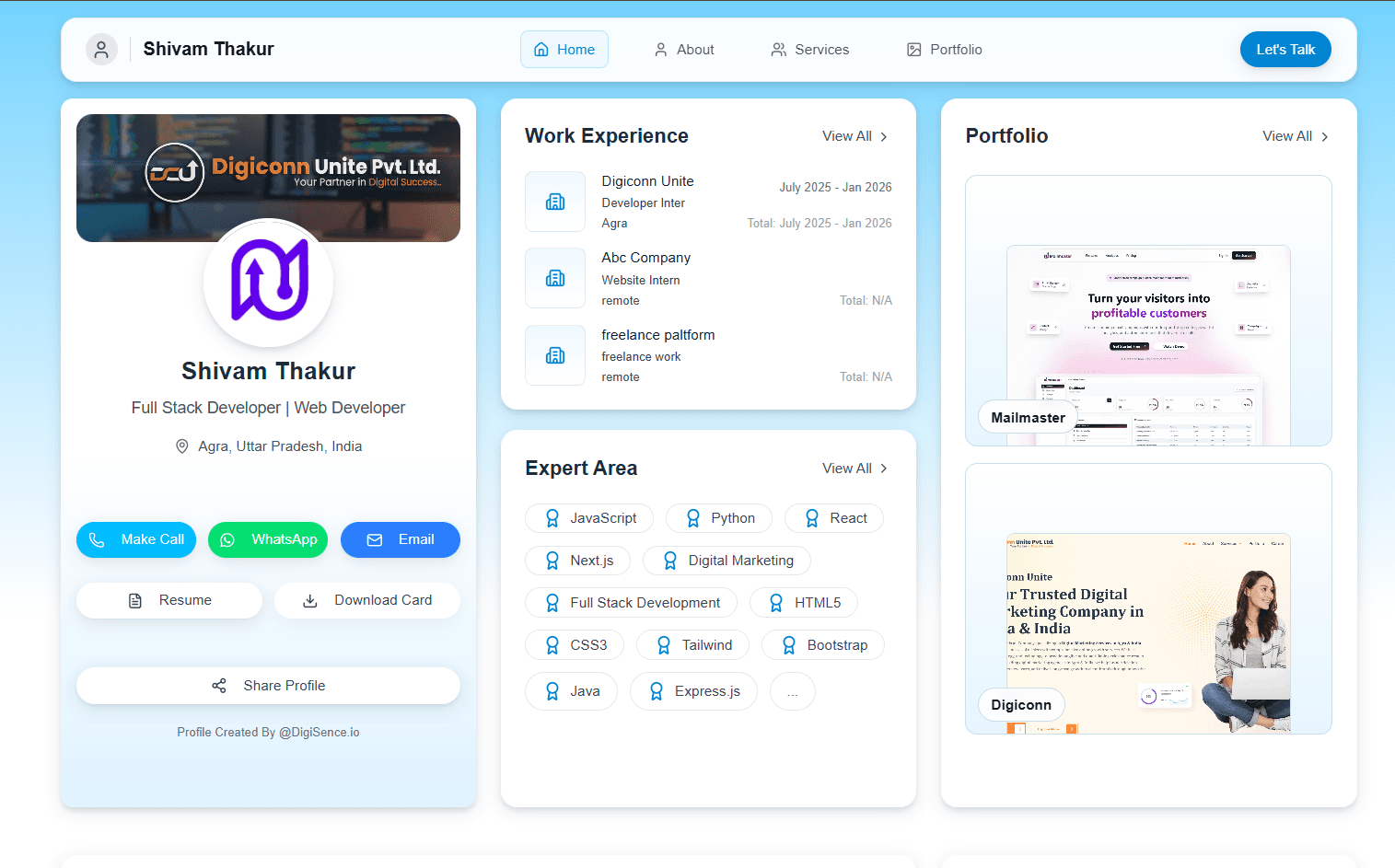This screenshot has height=868, width=1395.
Task: Expand Expert Area View All
Action: 855,469
